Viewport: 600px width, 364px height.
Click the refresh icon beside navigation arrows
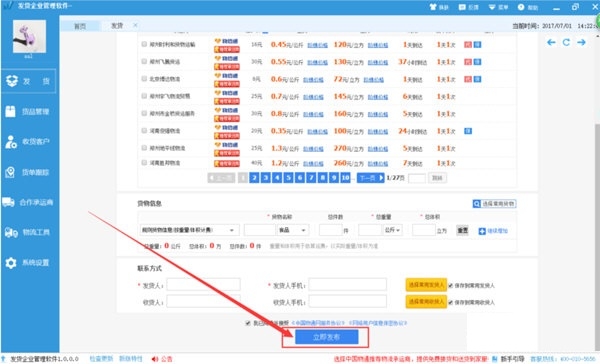[566, 42]
